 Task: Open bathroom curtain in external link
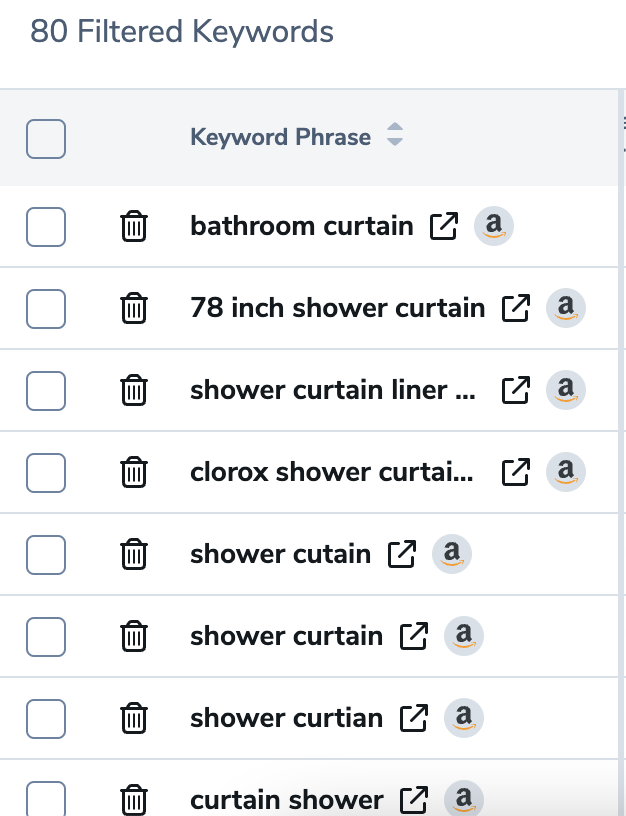(443, 227)
